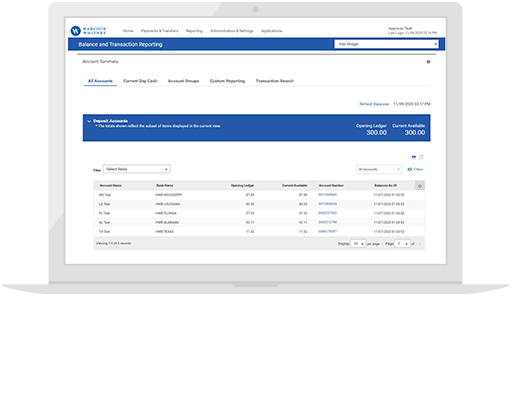The height and width of the screenshot is (400, 512).
Task: Sort by Balances As Of column header
Action: (x=386, y=185)
